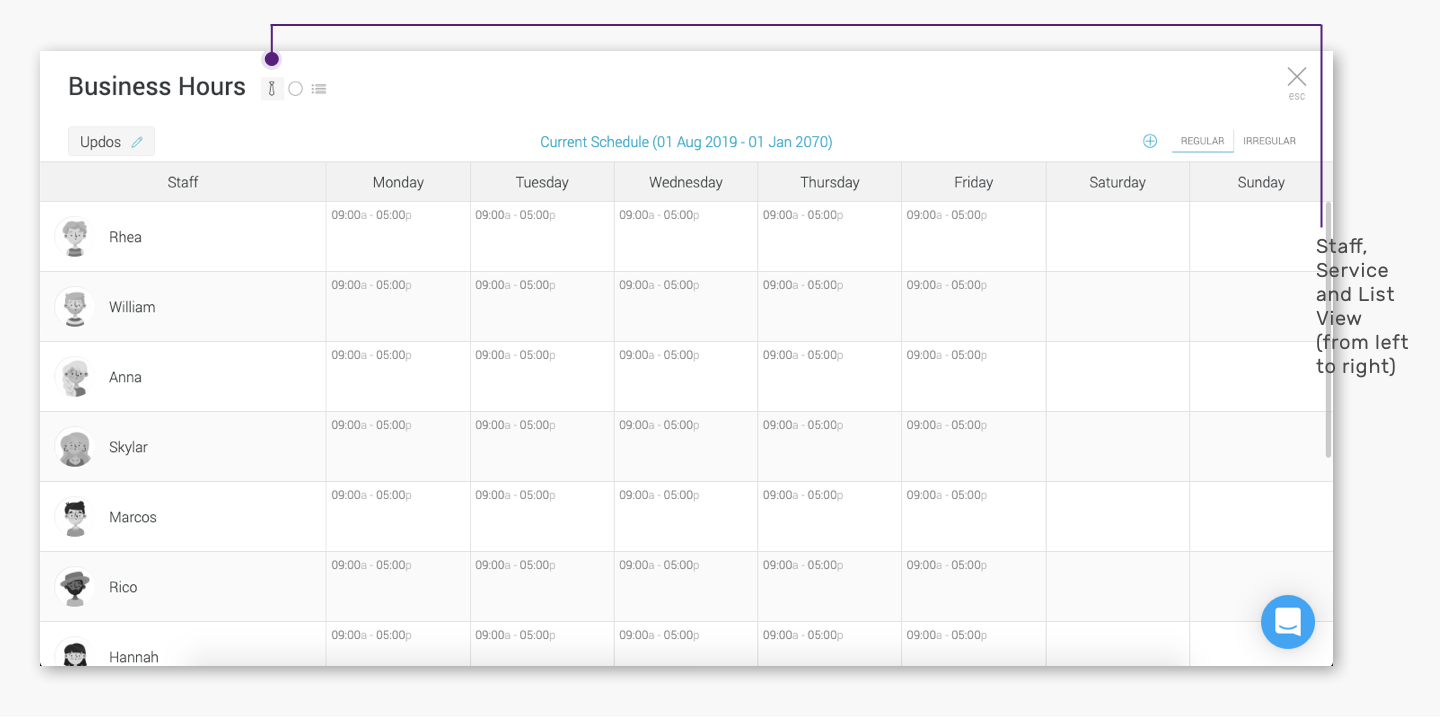Open William's Tuesday hours cell
Image resolution: width=1440 pixels, height=718 pixels.
coord(542,307)
